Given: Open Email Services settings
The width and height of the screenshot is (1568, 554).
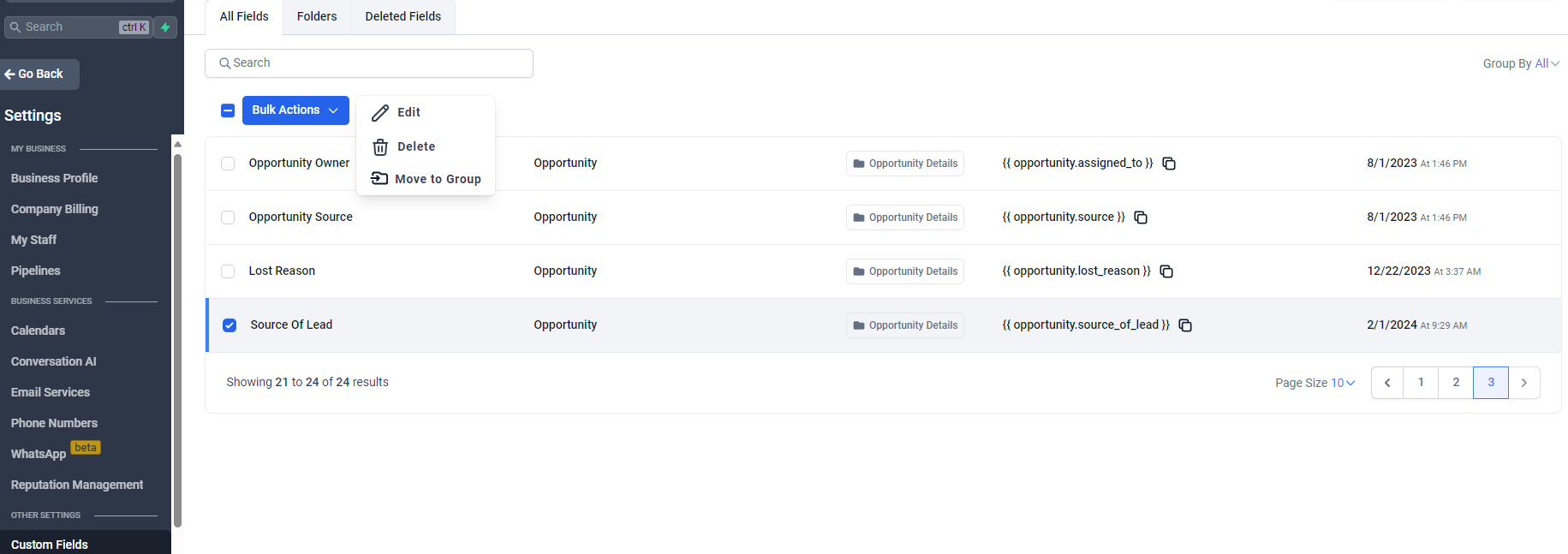Looking at the screenshot, I should click(51, 392).
